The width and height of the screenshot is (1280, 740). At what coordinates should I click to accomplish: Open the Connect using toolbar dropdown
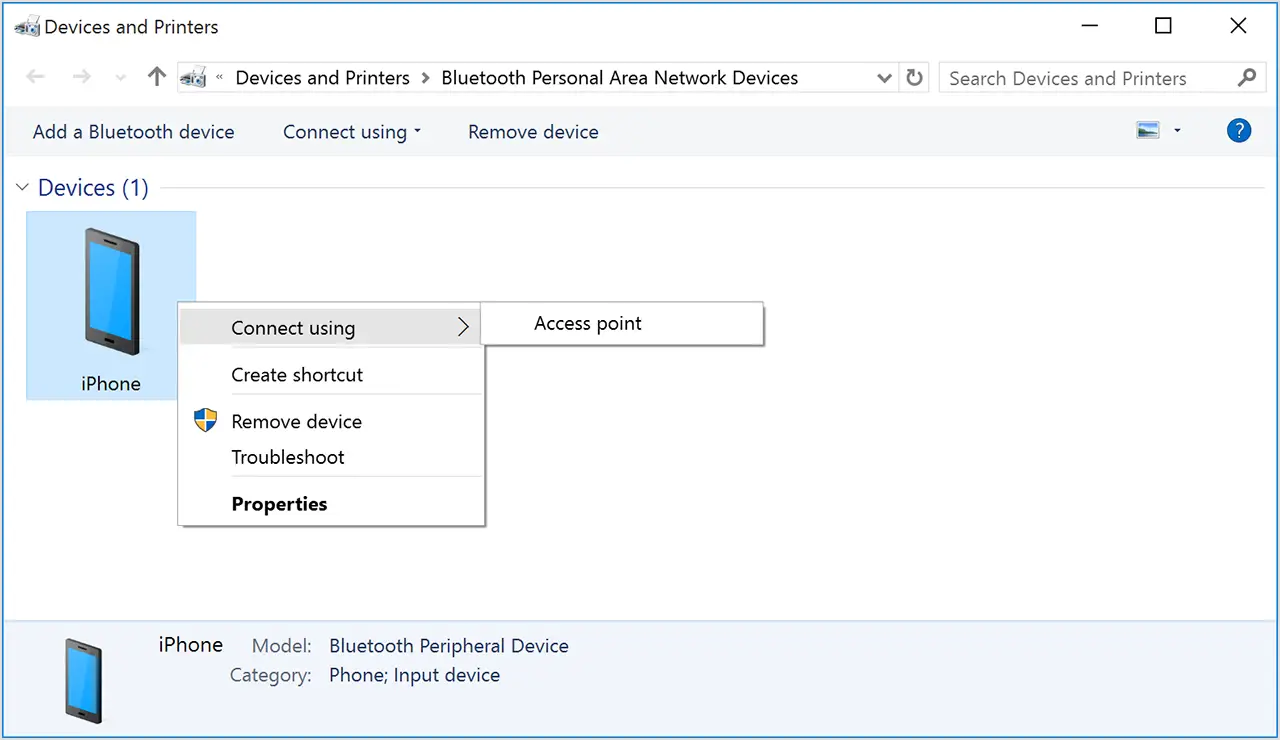tap(352, 131)
